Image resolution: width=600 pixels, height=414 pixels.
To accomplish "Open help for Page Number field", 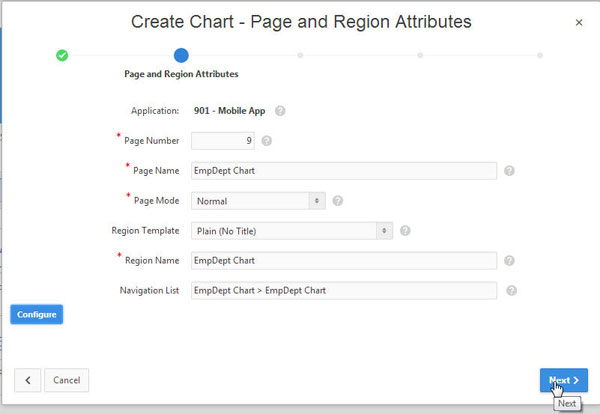I will pyautogui.click(x=266, y=141).
